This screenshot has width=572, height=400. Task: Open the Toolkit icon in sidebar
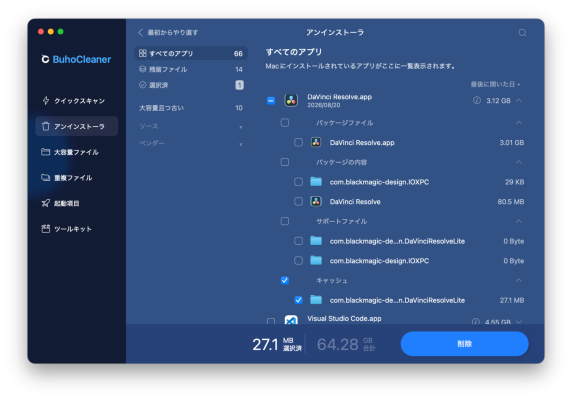(x=46, y=229)
